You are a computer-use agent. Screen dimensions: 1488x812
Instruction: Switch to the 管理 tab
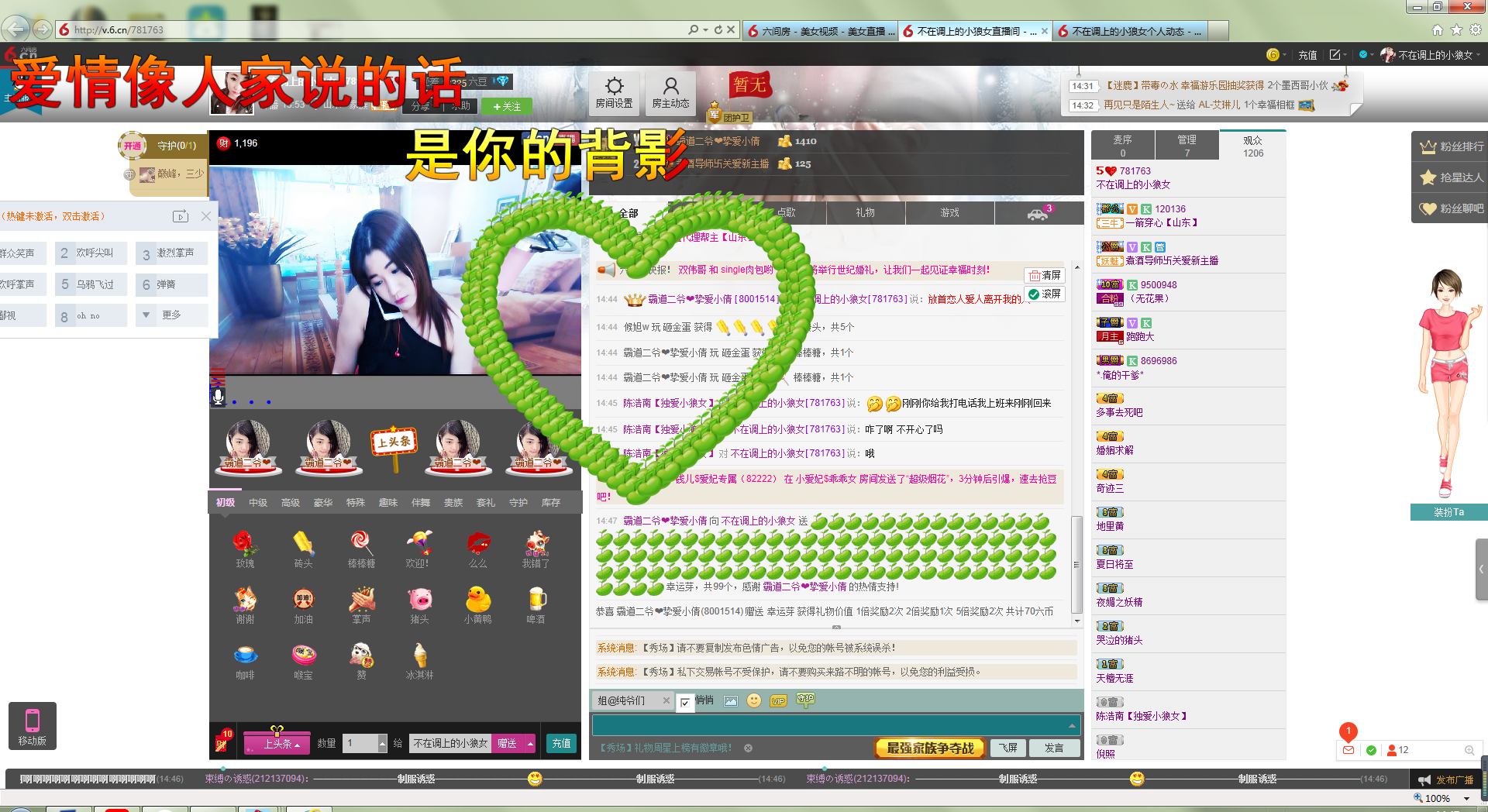tap(1187, 146)
